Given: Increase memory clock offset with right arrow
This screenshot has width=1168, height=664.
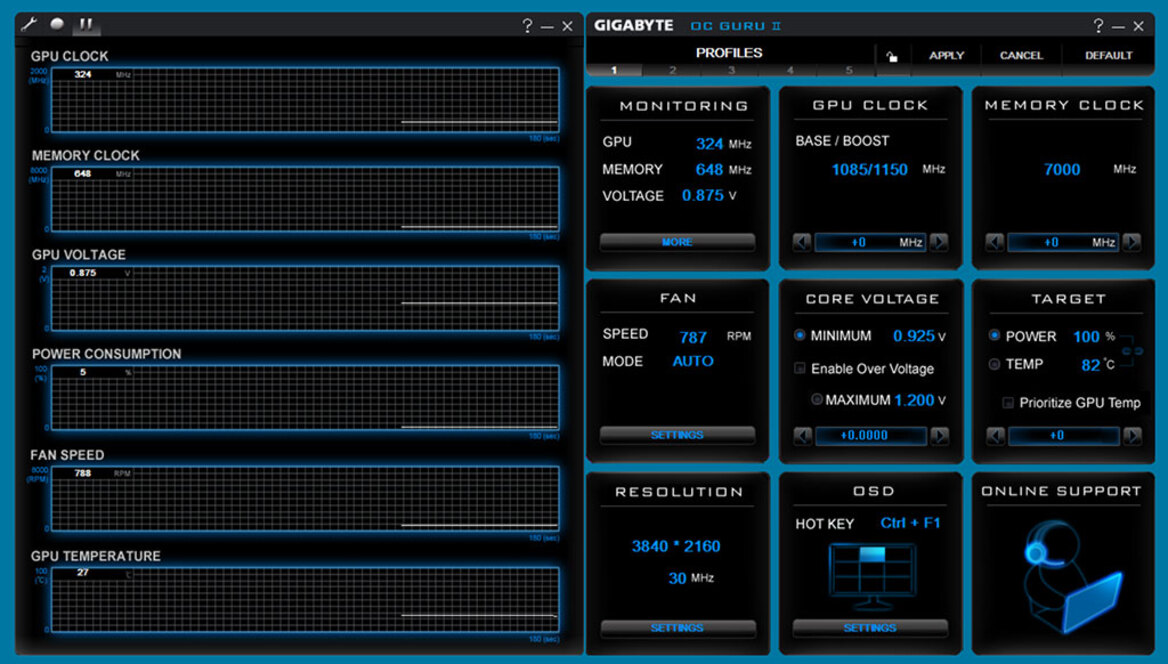Looking at the screenshot, I should [1132, 242].
